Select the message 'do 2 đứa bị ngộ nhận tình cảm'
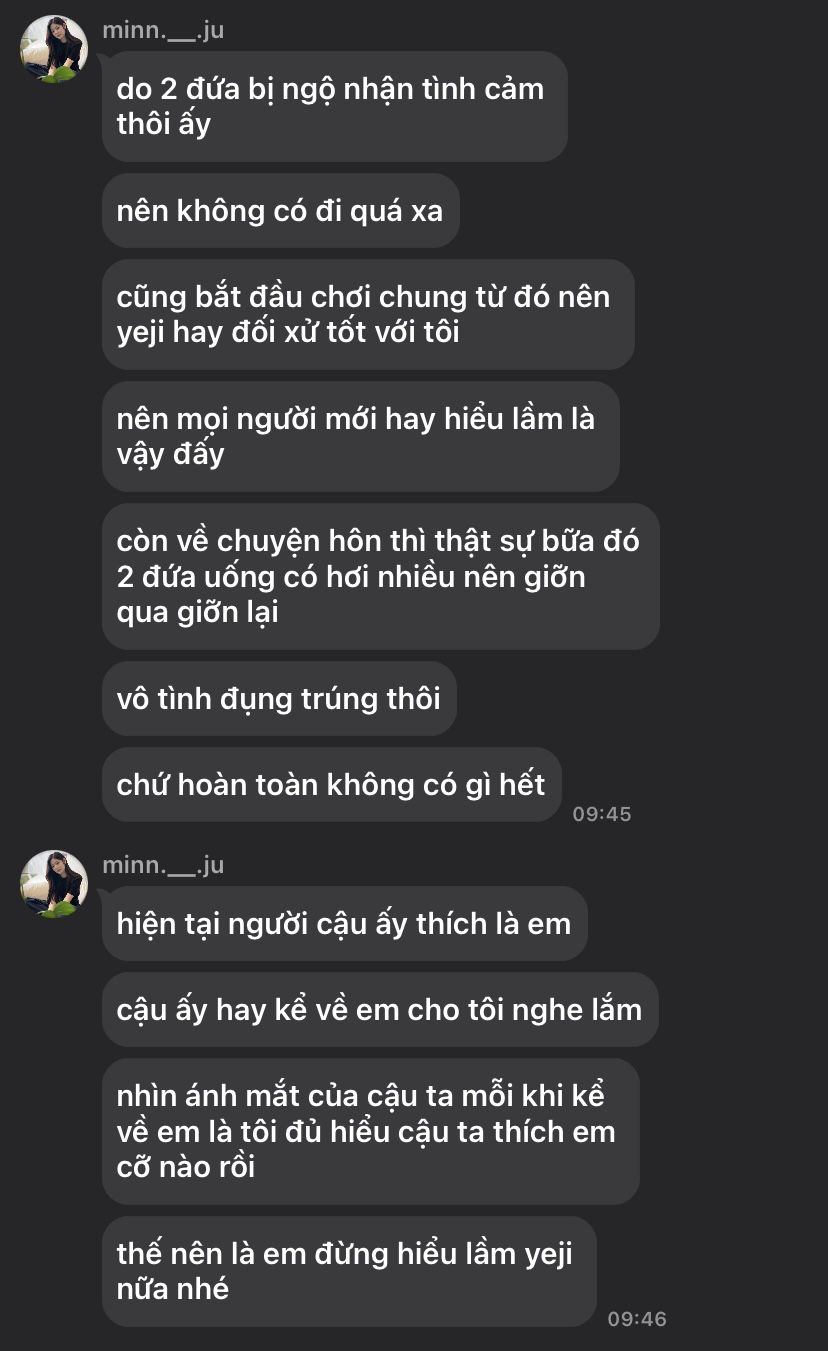This screenshot has height=1351, width=828. coord(335,106)
